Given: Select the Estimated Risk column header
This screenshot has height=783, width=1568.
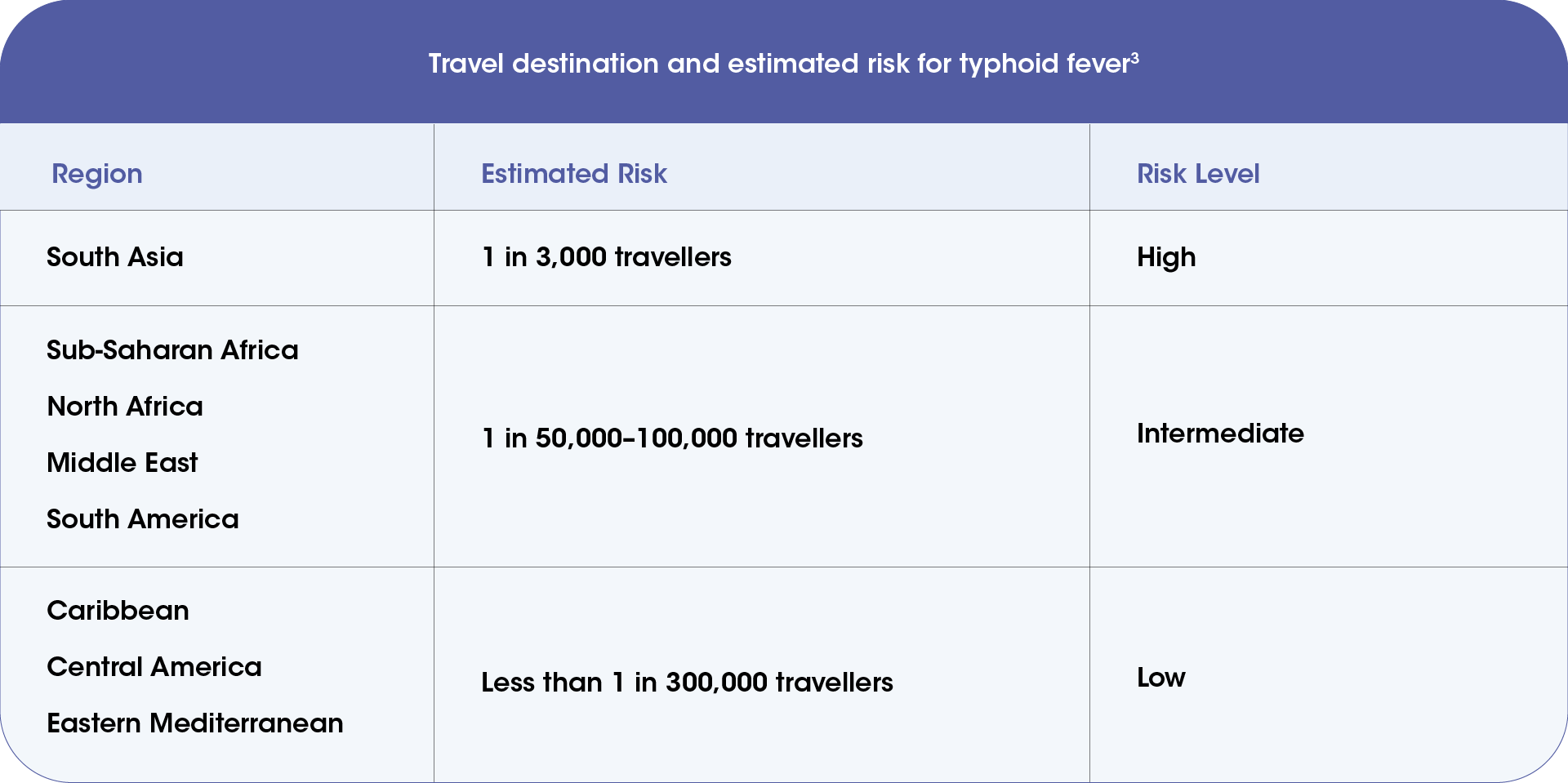Looking at the screenshot, I should [574, 174].
